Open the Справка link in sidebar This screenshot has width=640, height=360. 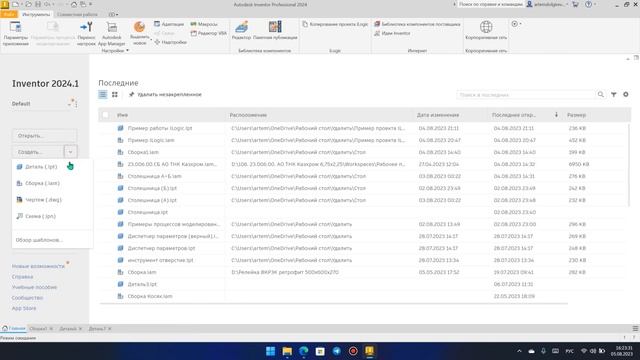click(x=22, y=277)
